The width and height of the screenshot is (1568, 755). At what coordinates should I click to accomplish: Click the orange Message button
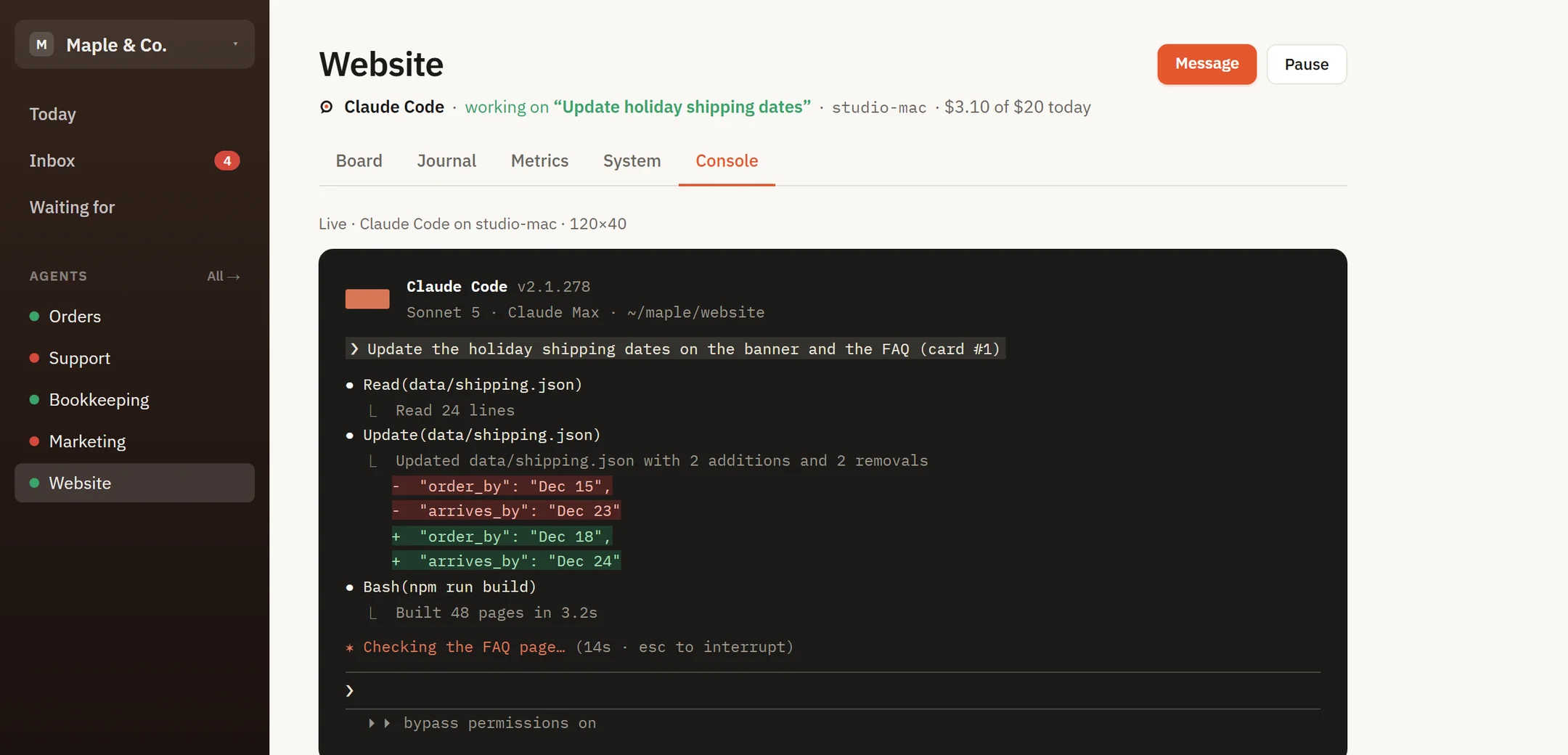pyautogui.click(x=1206, y=64)
